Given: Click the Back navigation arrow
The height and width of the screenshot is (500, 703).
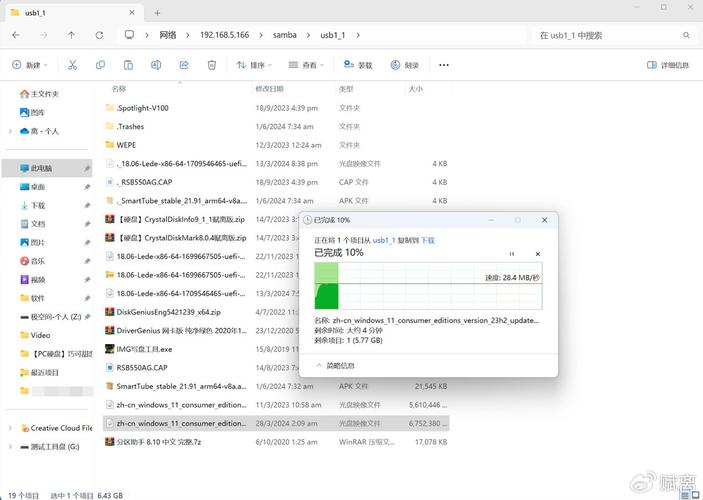Looking at the screenshot, I should pyautogui.click(x=16, y=35).
